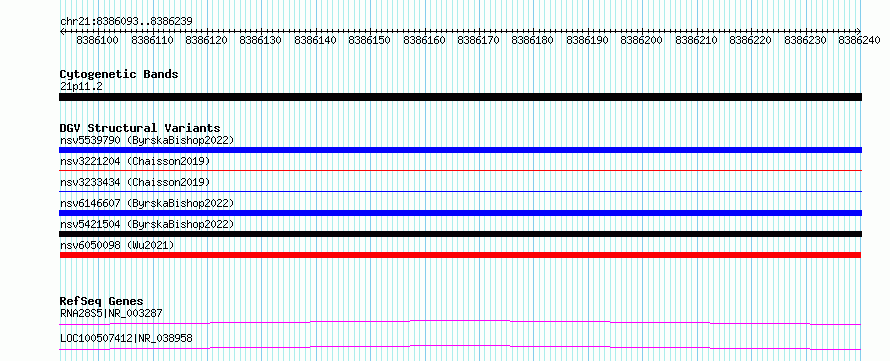The width and height of the screenshot is (890, 361).
Task: Click the RNA28S5|NR_003287 gene label
Action: [111, 313]
